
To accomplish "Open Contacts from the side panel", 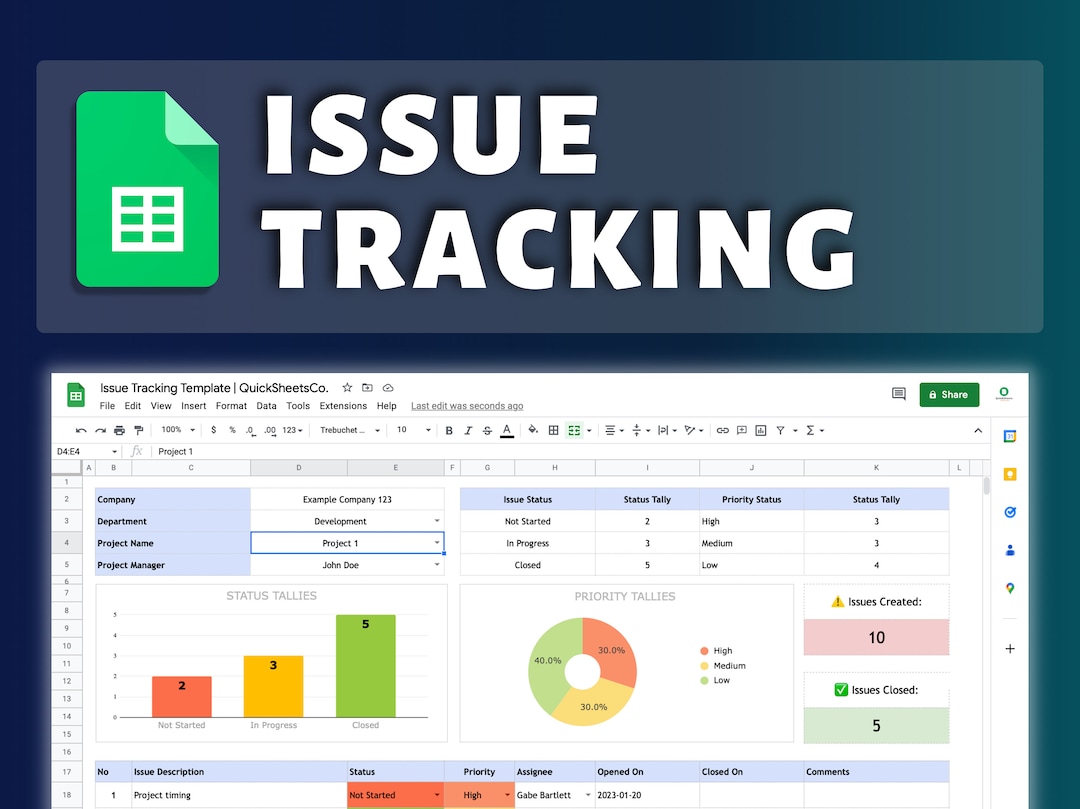I will click(x=1009, y=550).
